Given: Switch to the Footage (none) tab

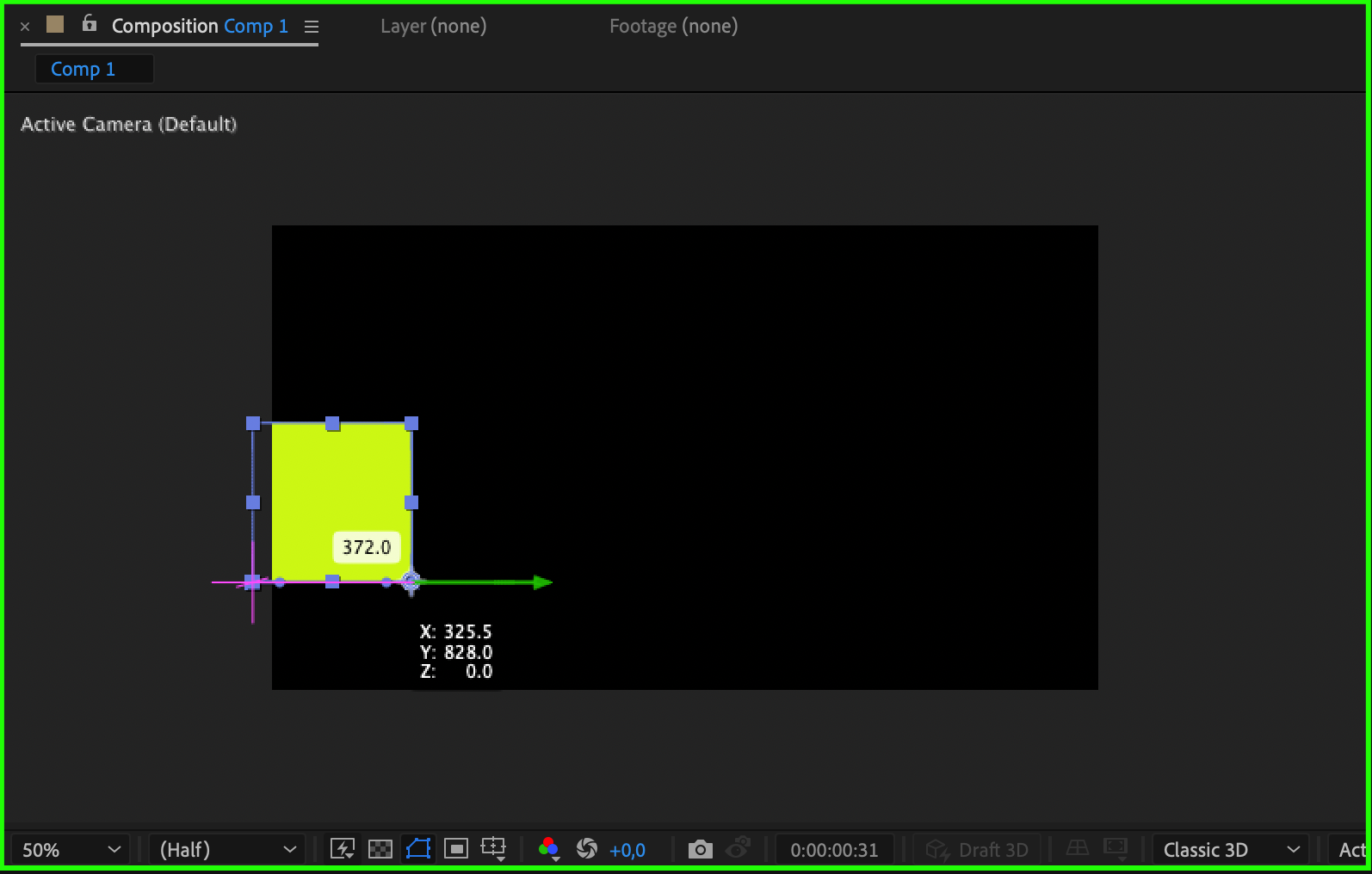Looking at the screenshot, I should coord(674,26).
